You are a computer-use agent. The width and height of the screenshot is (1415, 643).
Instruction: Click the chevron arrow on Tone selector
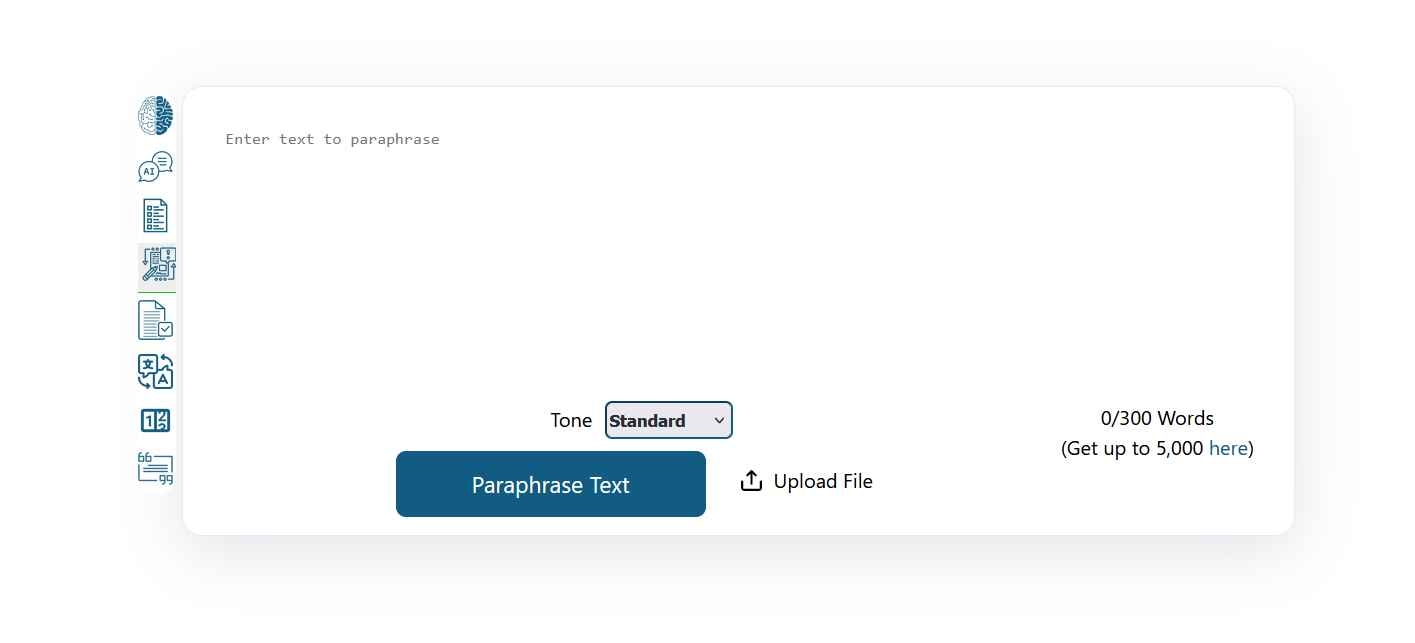pos(719,421)
